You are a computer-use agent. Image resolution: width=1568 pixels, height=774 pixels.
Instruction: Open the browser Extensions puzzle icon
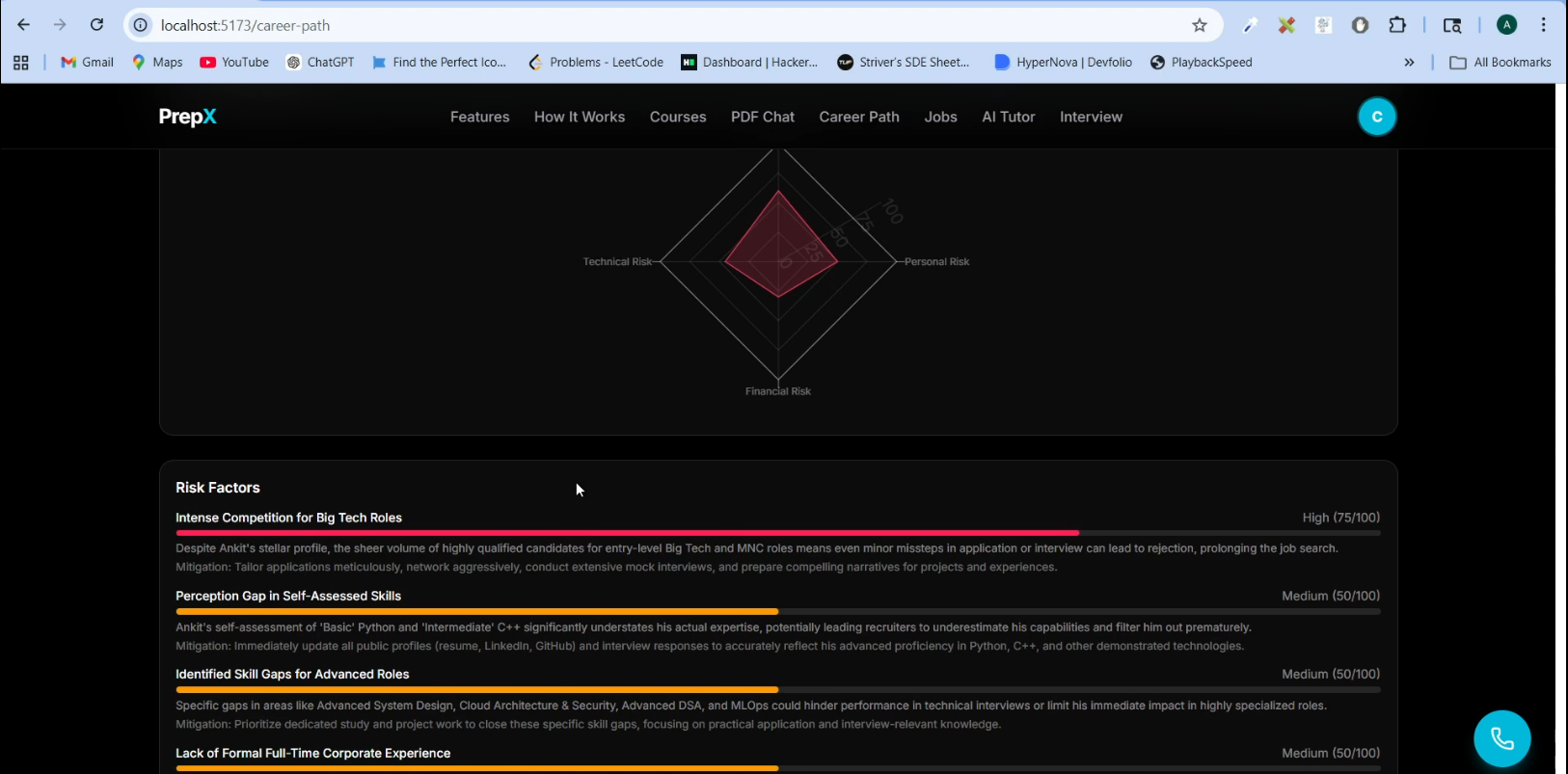[x=1397, y=25]
